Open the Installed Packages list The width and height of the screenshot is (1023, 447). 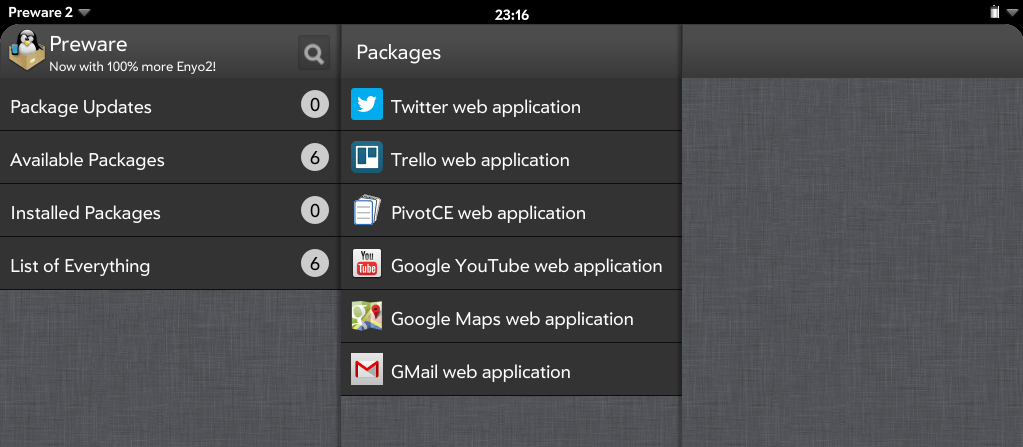(150, 212)
